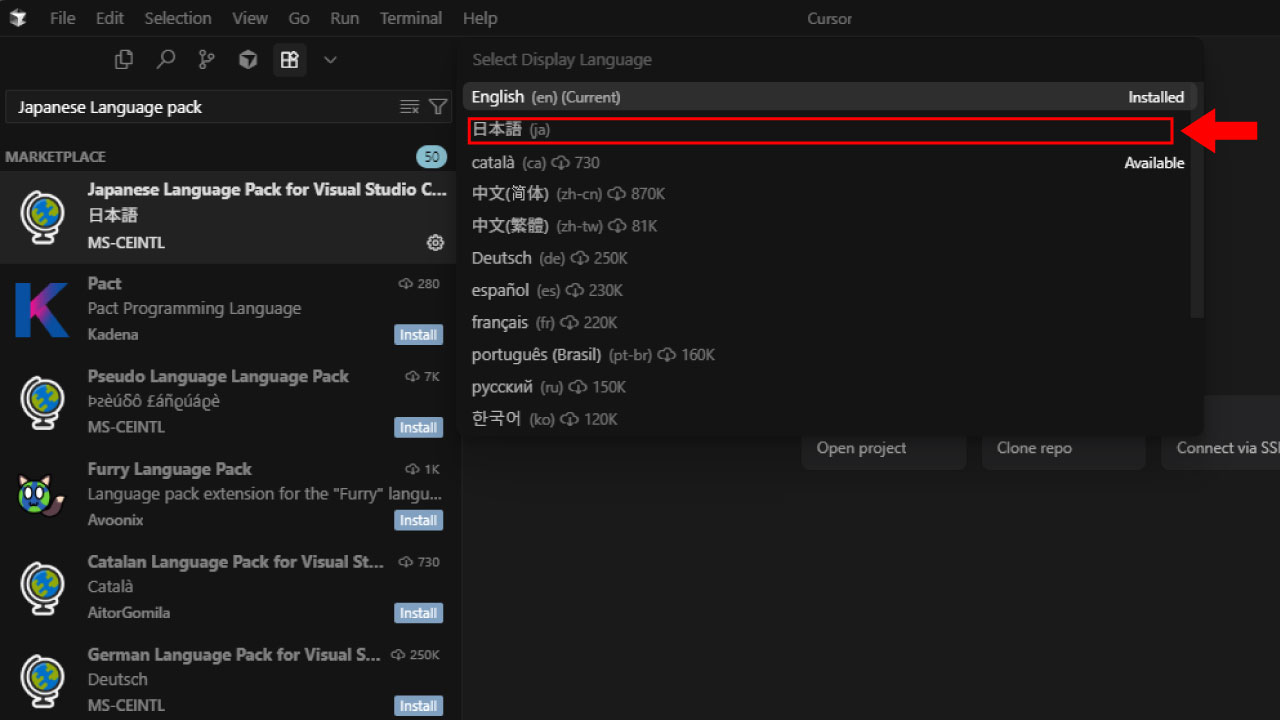Click the Connect via SSH button
This screenshot has height=720, width=1280.
click(x=1221, y=448)
